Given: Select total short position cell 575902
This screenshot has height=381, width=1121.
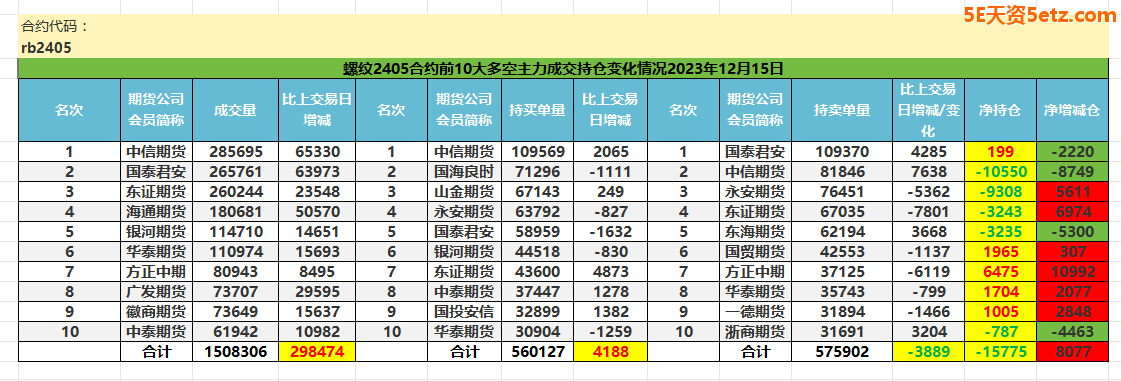Looking at the screenshot, I should tap(841, 352).
